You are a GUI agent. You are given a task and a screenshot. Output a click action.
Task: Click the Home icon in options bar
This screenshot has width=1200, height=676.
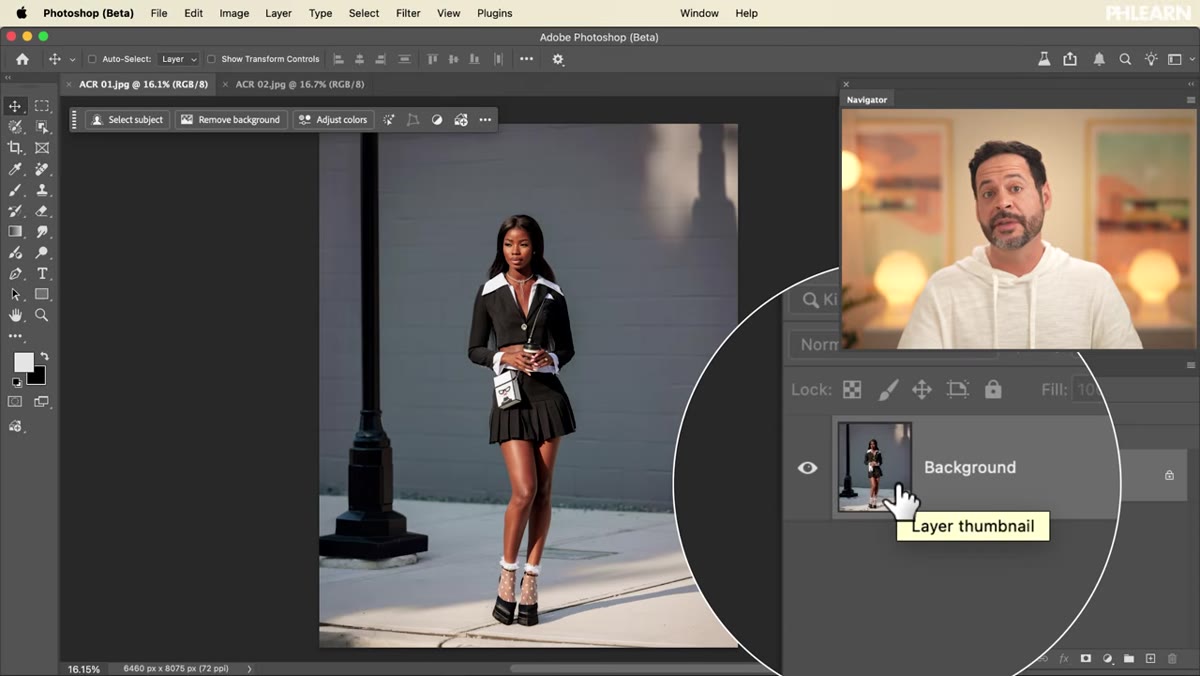click(22, 59)
